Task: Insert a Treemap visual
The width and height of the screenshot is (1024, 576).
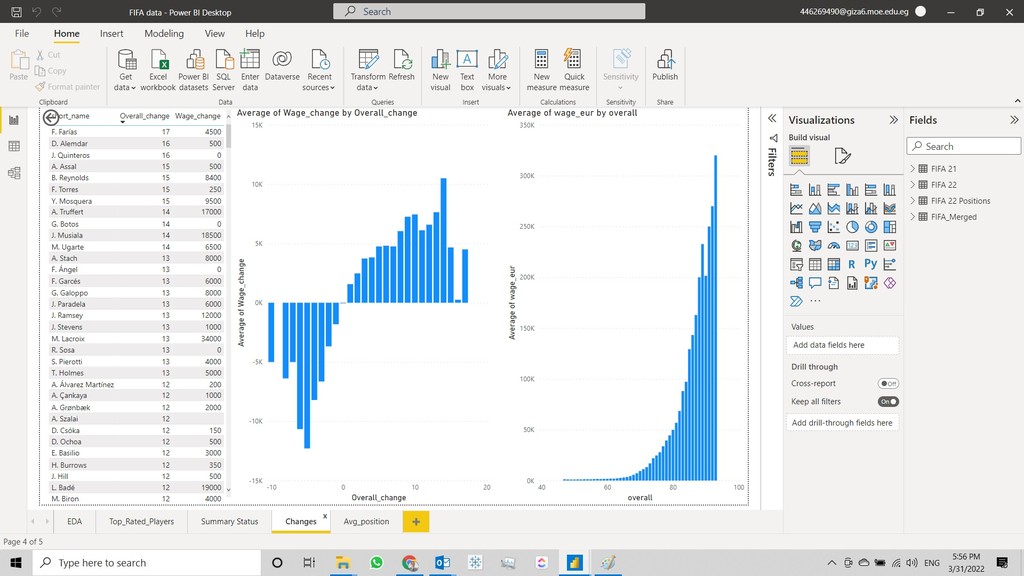Action: click(889, 227)
